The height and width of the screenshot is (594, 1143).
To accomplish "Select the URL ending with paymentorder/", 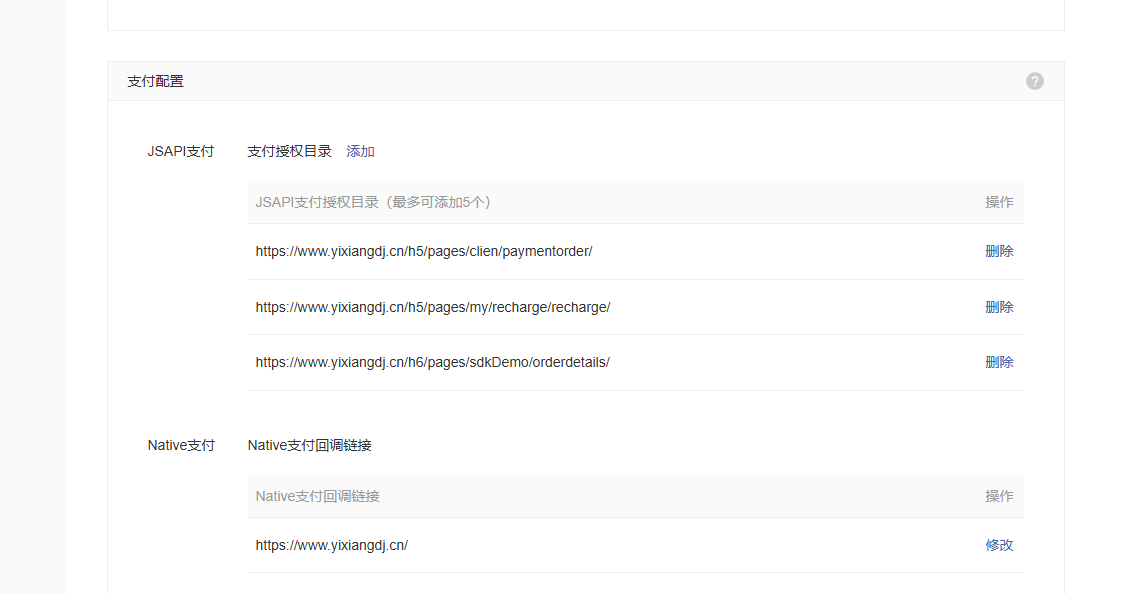I will [x=424, y=251].
